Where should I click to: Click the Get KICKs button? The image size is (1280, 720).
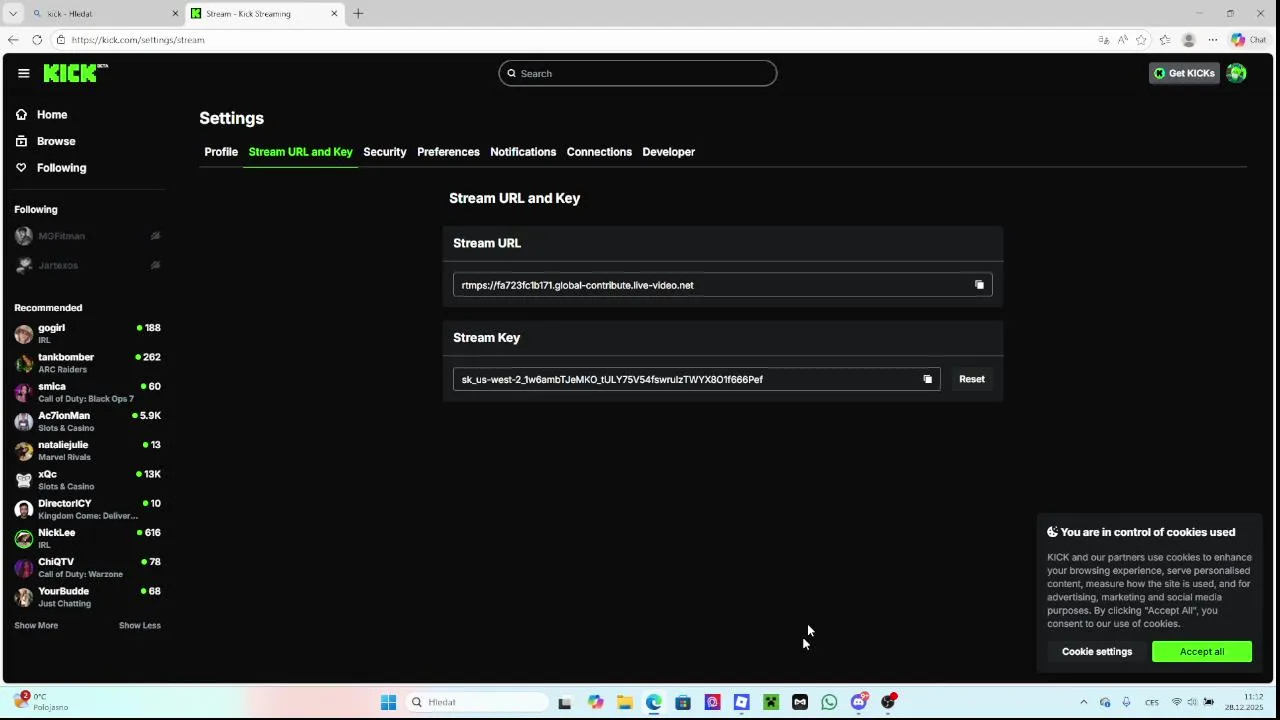click(1184, 73)
